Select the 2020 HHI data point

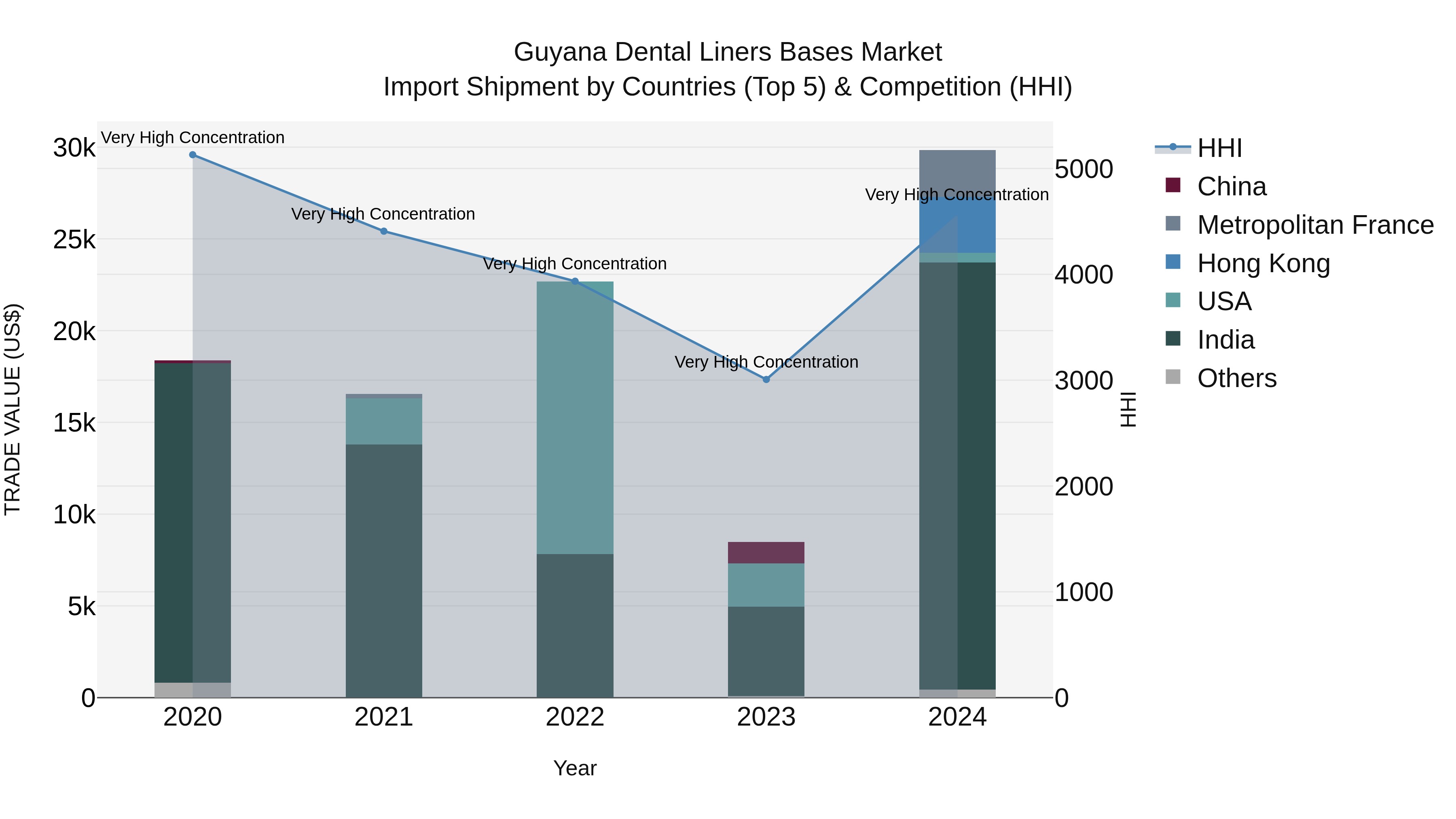[x=193, y=155]
